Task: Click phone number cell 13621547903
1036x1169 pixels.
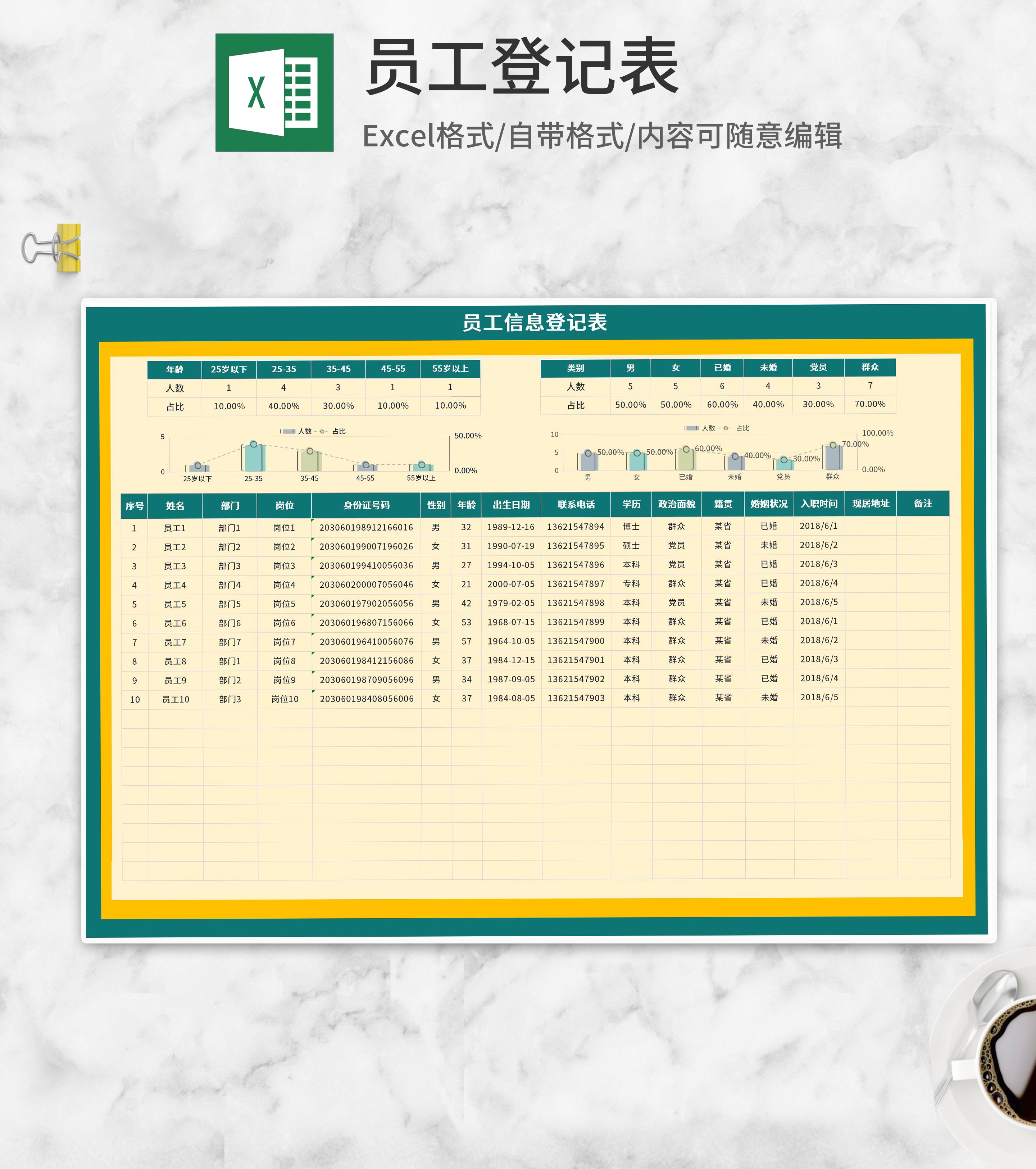Action: pos(576,698)
